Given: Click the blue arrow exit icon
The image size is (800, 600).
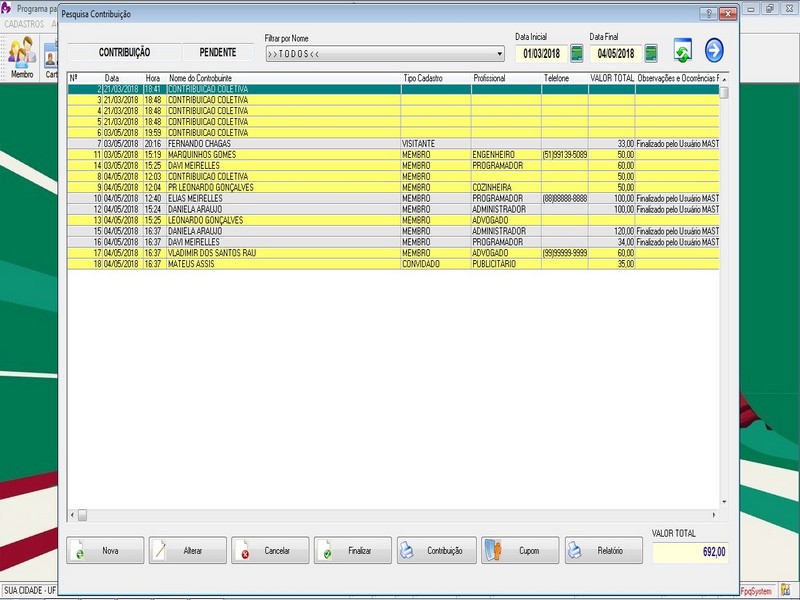Looking at the screenshot, I should (x=714, y=50).
